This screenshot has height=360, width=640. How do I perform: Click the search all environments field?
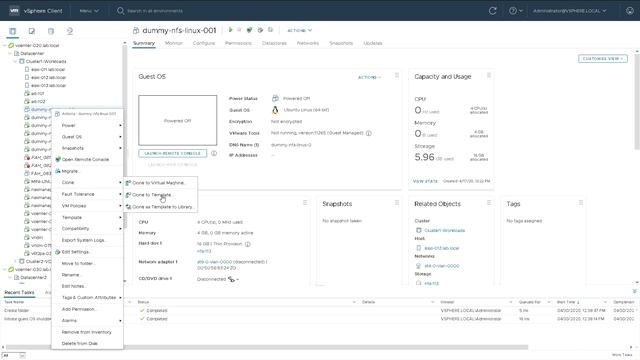tap(155, 11)
